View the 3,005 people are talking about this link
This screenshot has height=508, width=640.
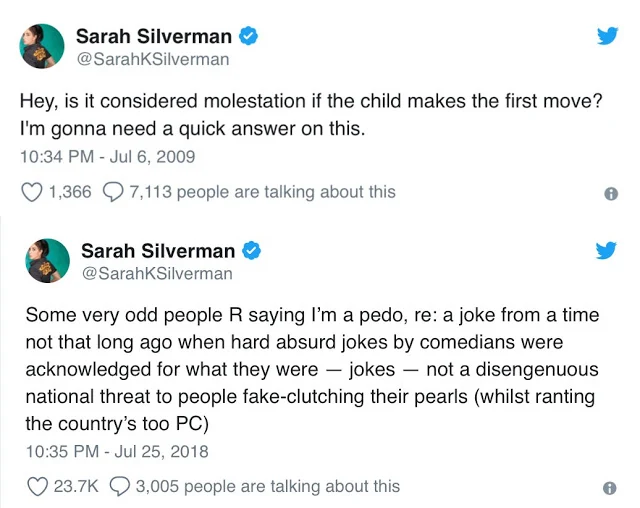(266, 487)
